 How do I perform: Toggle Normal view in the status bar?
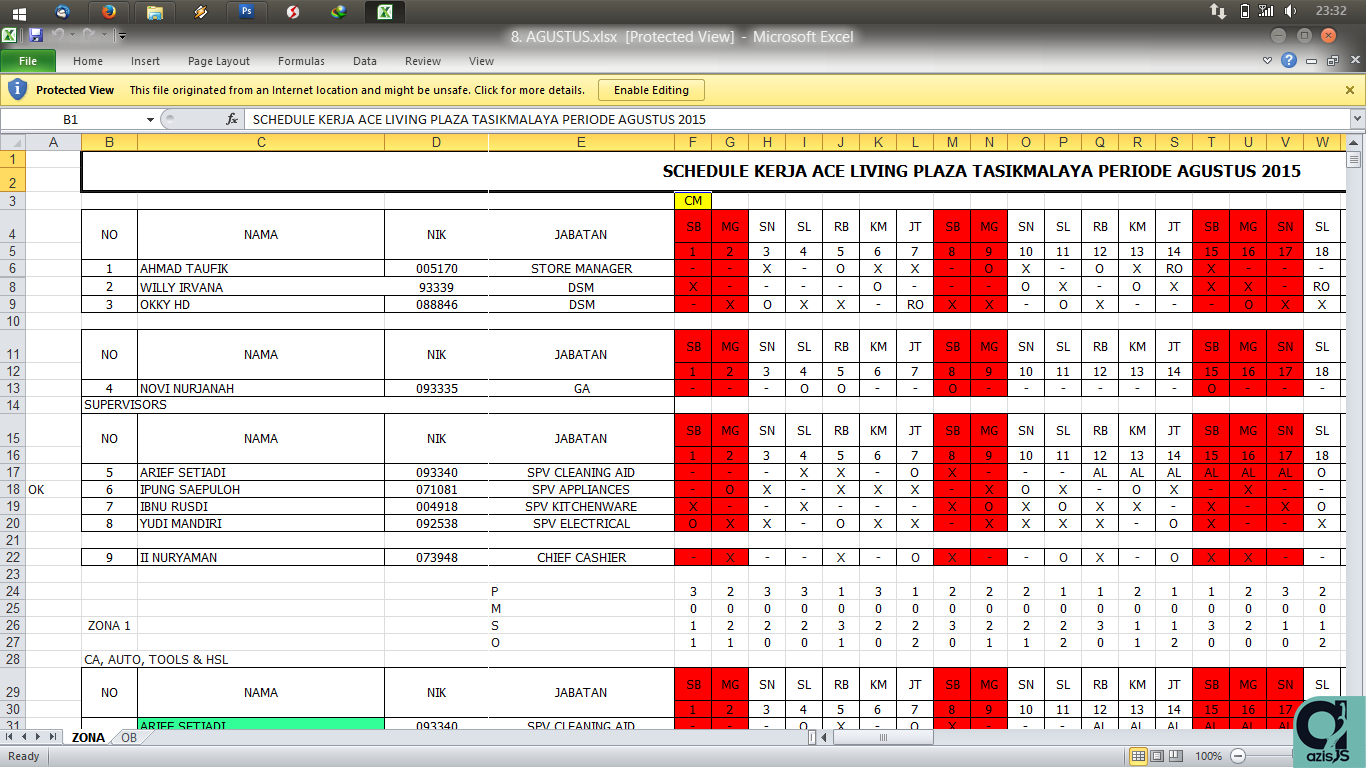(x=1138, y=756)
